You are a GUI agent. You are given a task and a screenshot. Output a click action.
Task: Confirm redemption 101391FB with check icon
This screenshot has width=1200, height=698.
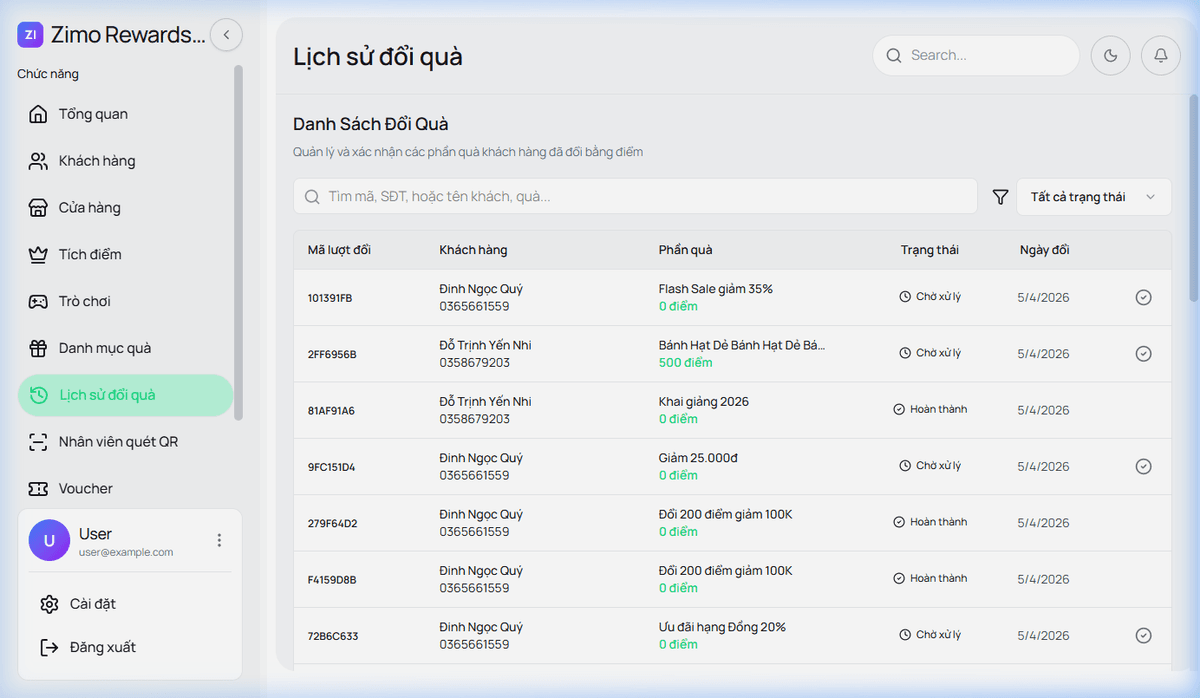1143,297
